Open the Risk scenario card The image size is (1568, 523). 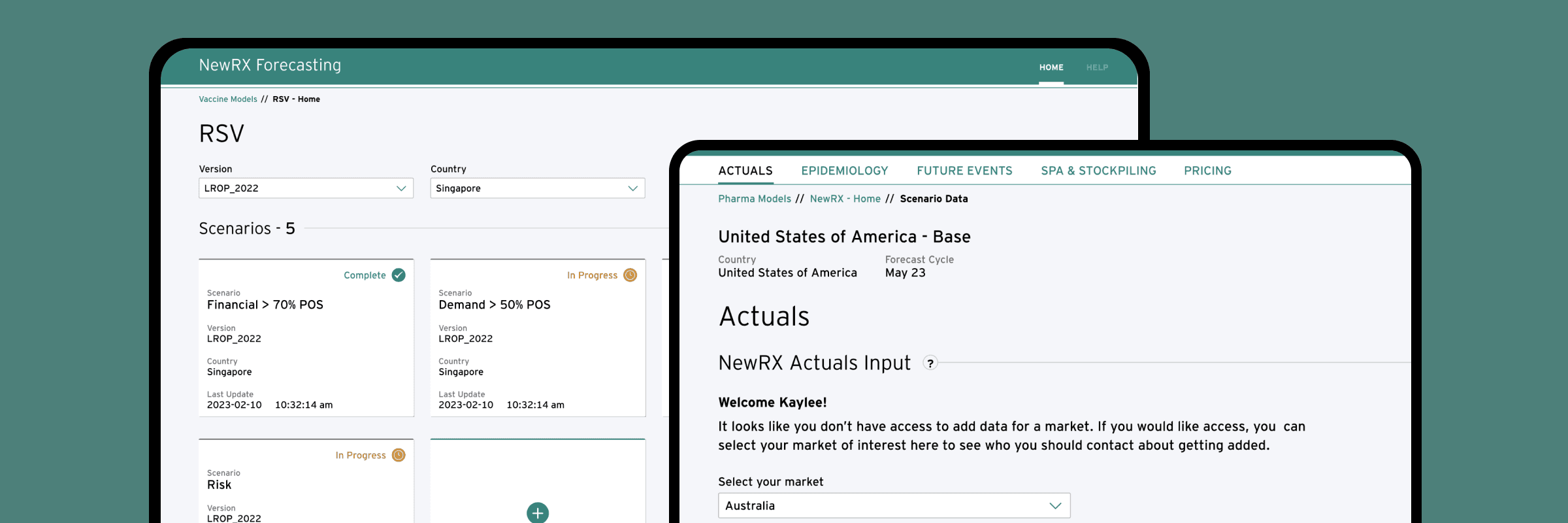click(x=306, y=481)
